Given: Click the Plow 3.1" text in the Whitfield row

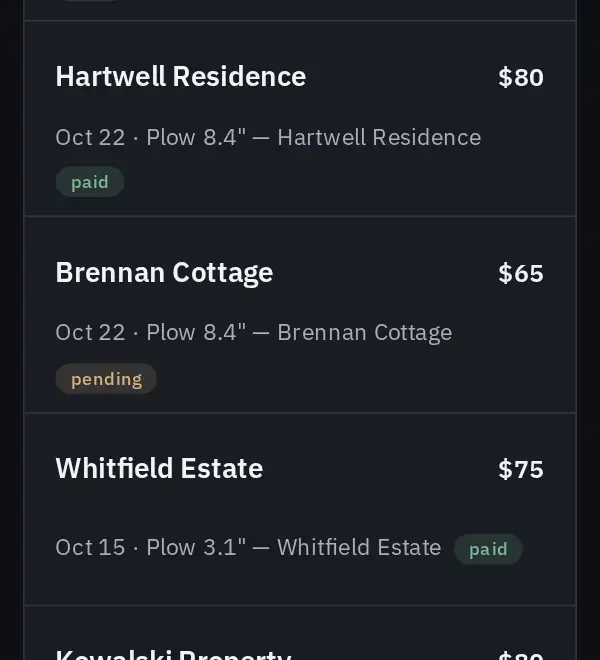Looking at the screenshot, I should [196, 547].
